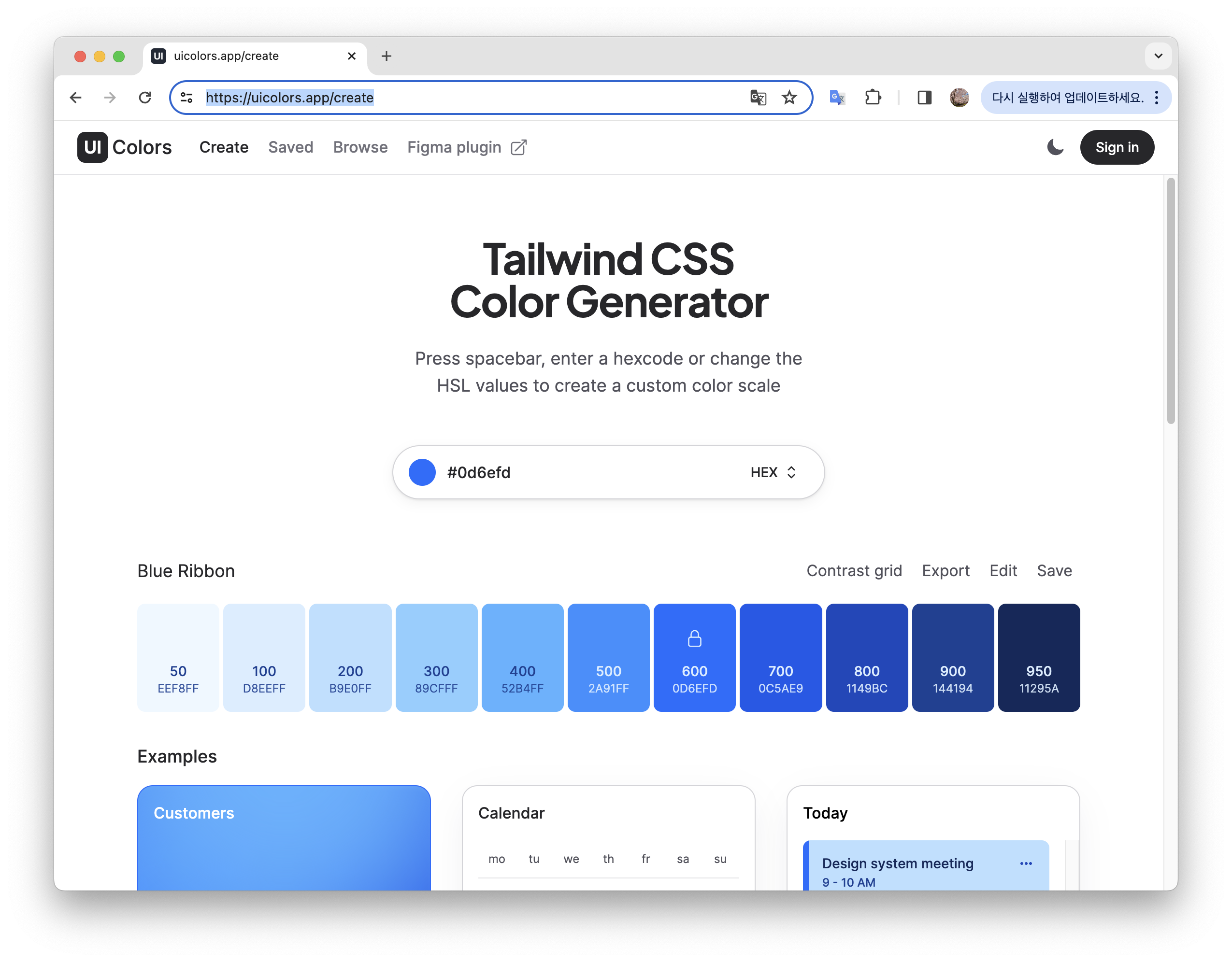Toggle dark mode moon icon

pyautogui.click(x=1055, y=147)
